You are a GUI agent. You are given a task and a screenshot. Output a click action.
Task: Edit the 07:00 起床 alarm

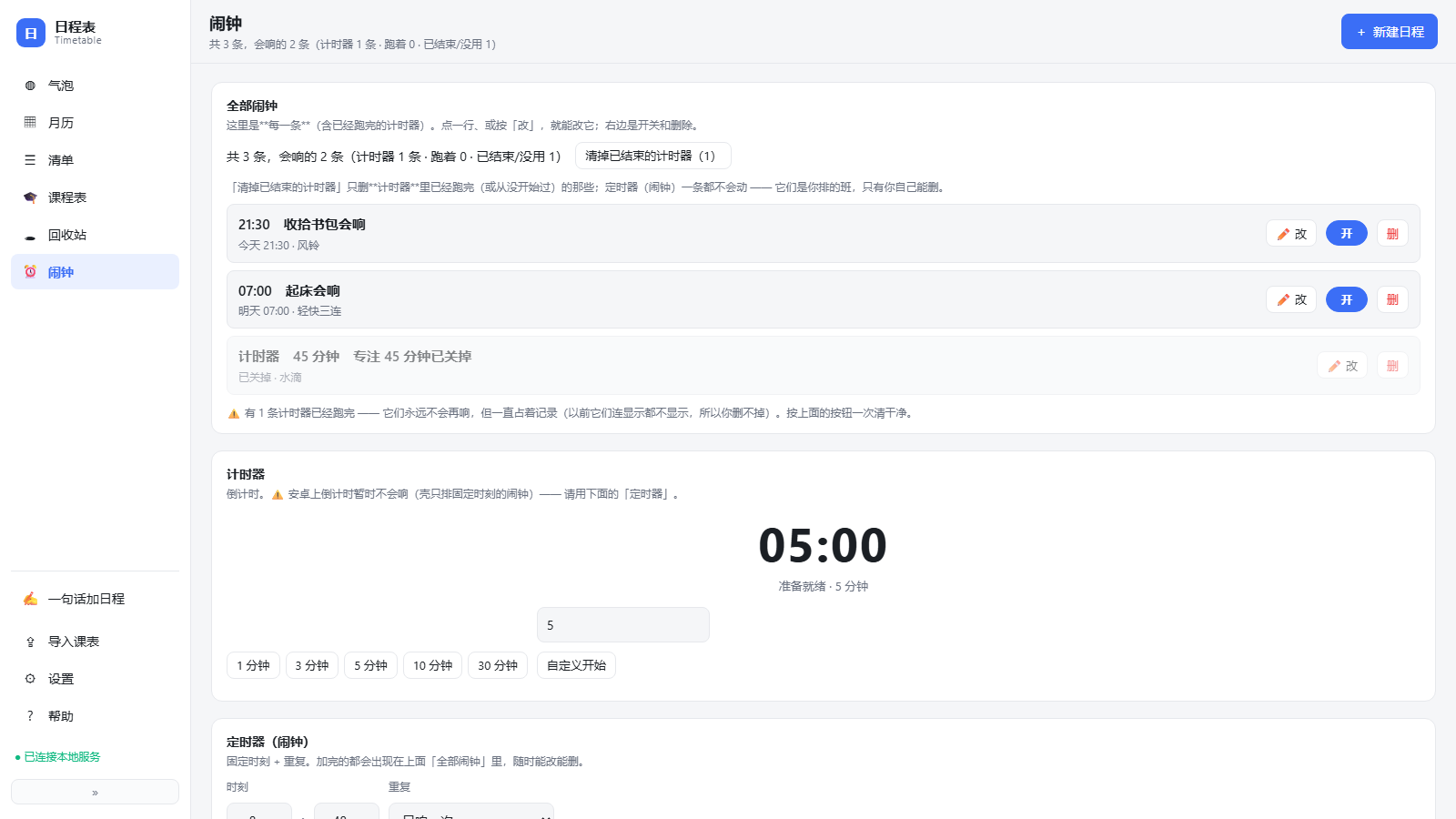pyautogui.click(x=1290, y=299)
